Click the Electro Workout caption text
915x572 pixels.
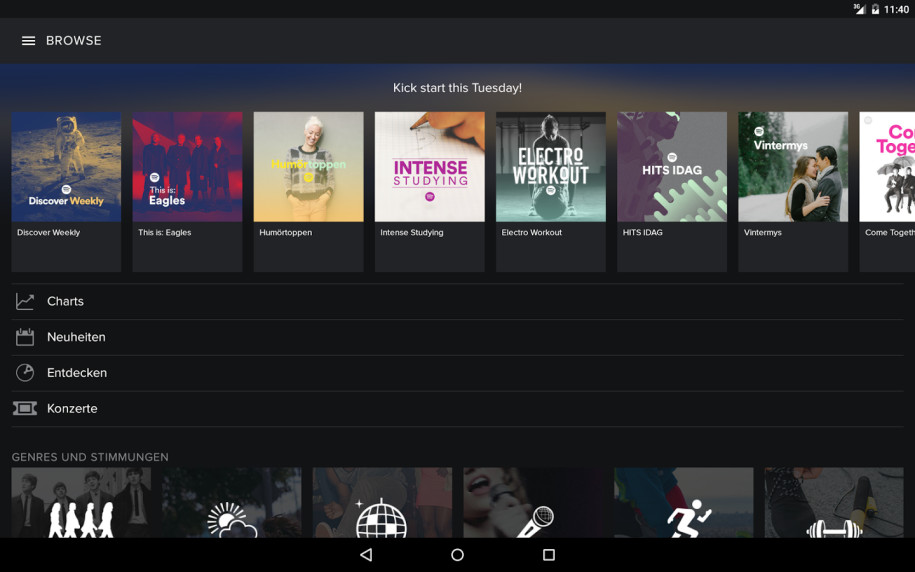[532, 232]
